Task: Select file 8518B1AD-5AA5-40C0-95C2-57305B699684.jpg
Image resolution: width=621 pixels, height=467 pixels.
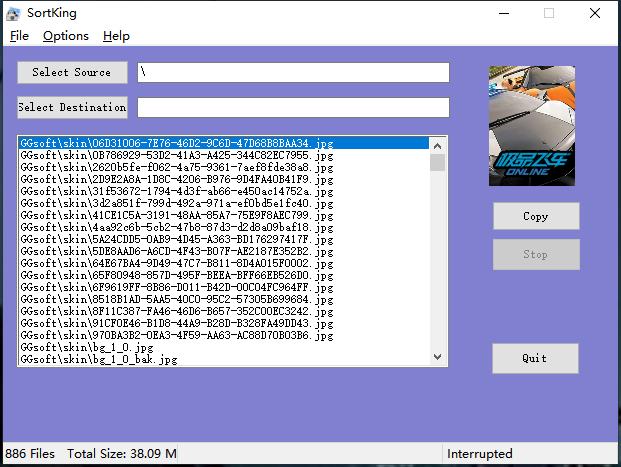Action: [224, 299]
